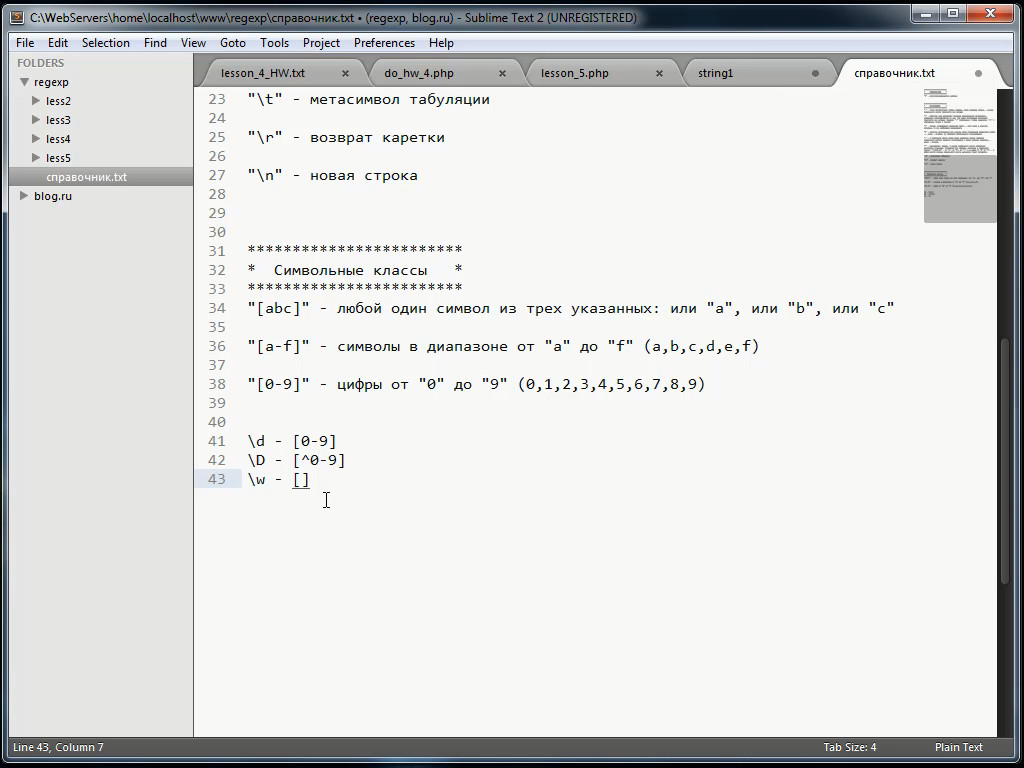Click the "[0-9]" цифры line
Viewport: 1024px width, 768px height.
click(x=477, y=384)
